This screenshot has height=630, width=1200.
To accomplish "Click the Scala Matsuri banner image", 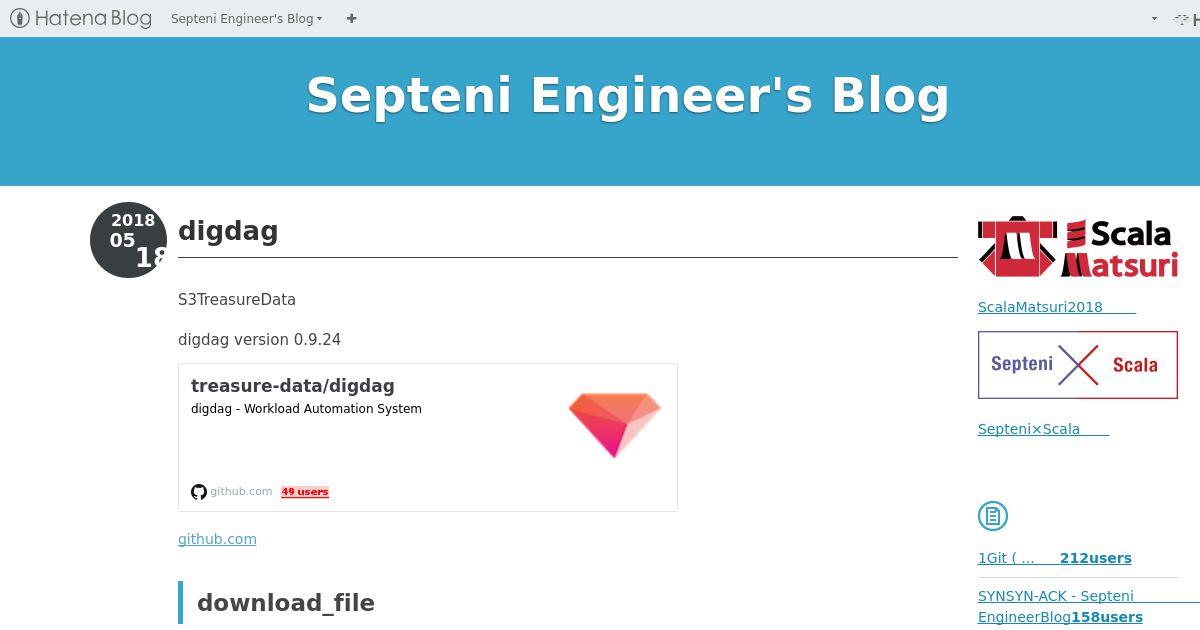I will (x=1078, y=247).
